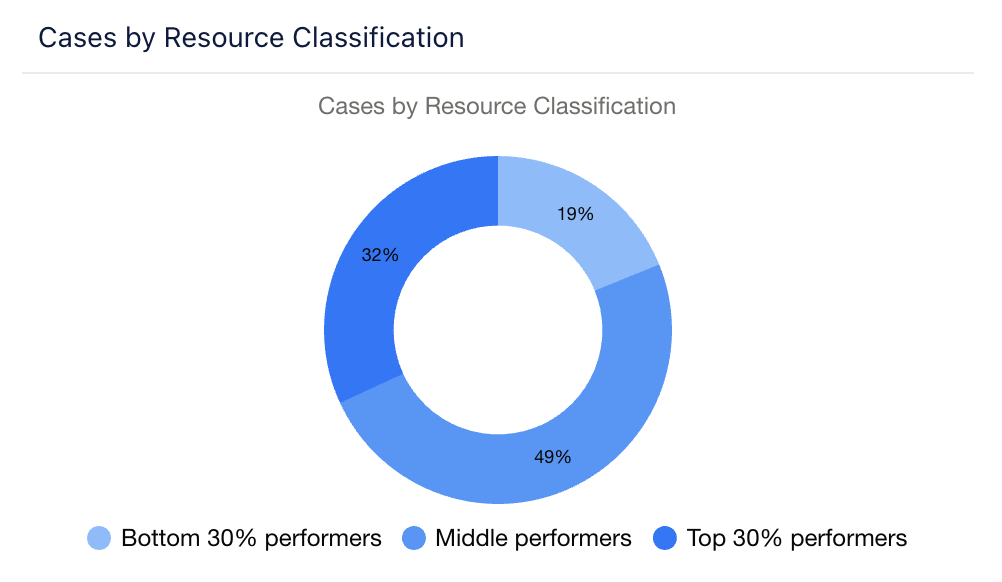Image resolution: width=1002 pixels, height=582 pixels.
Task: Toggle Middle performers series via legend text
Action: pos(533,538)
